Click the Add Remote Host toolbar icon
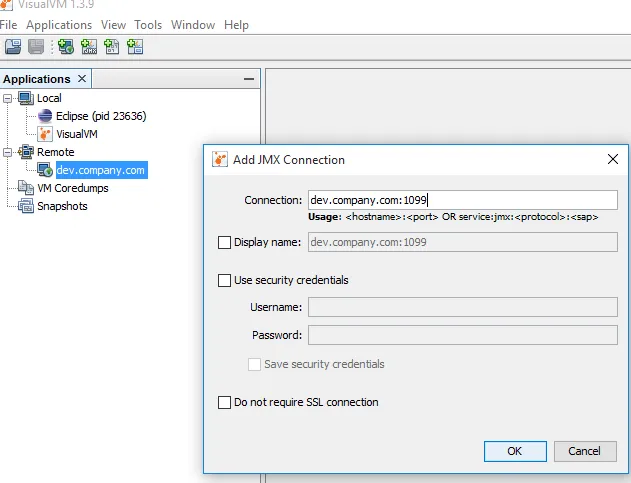The height and width of the screenshot is (483, 631). point(66,47)
